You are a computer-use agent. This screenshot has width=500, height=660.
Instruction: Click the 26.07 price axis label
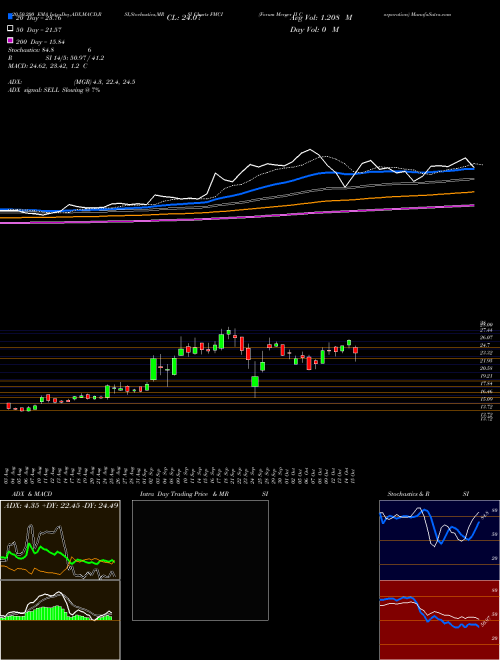point(486,338)
